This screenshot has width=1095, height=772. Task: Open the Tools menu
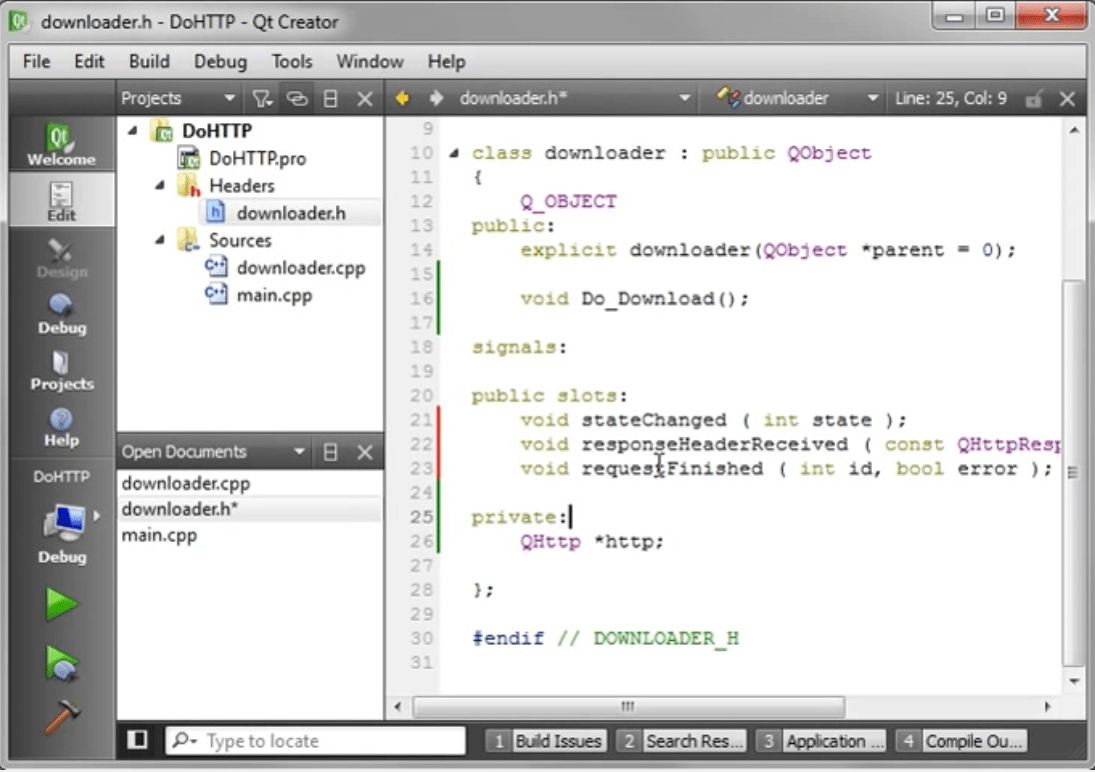[291, 61]
